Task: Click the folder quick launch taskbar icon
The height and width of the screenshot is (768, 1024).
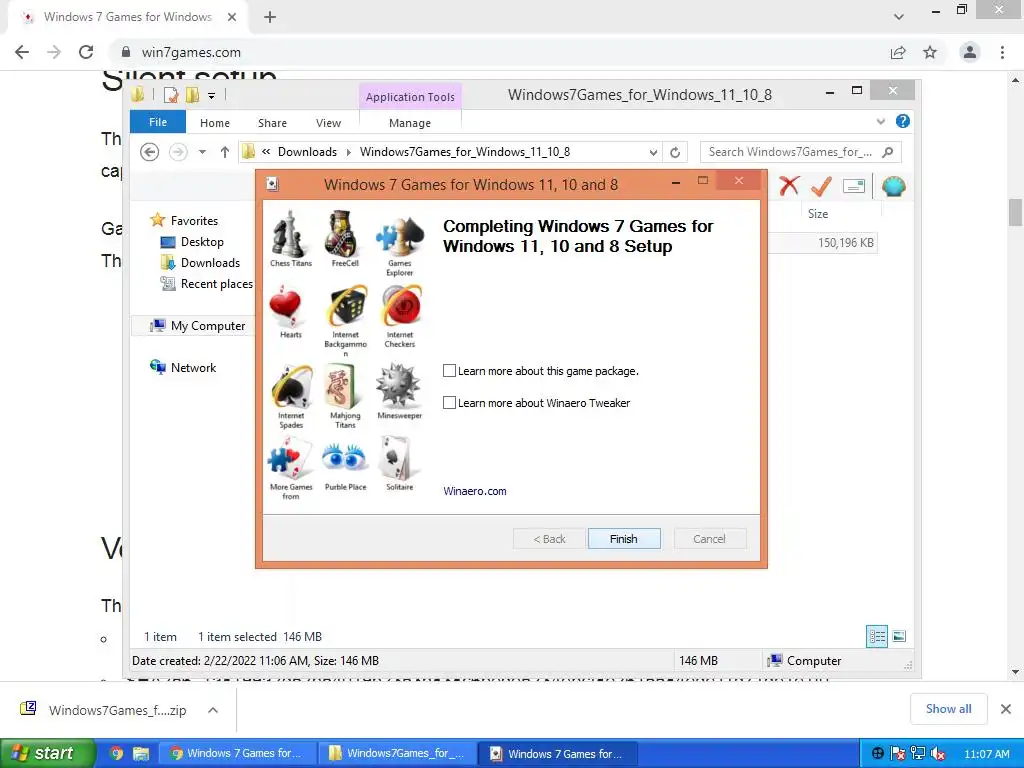Action: tap(140, 753)
